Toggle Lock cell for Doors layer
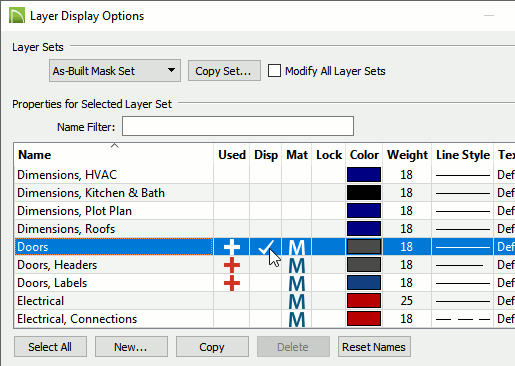 point(329,247)
